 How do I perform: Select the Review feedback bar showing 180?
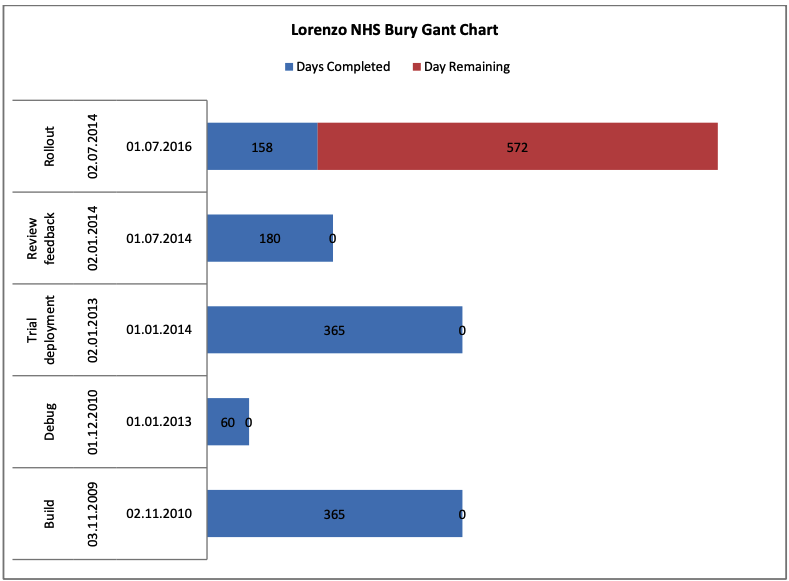pyautogui.click(x=270, y=238)
